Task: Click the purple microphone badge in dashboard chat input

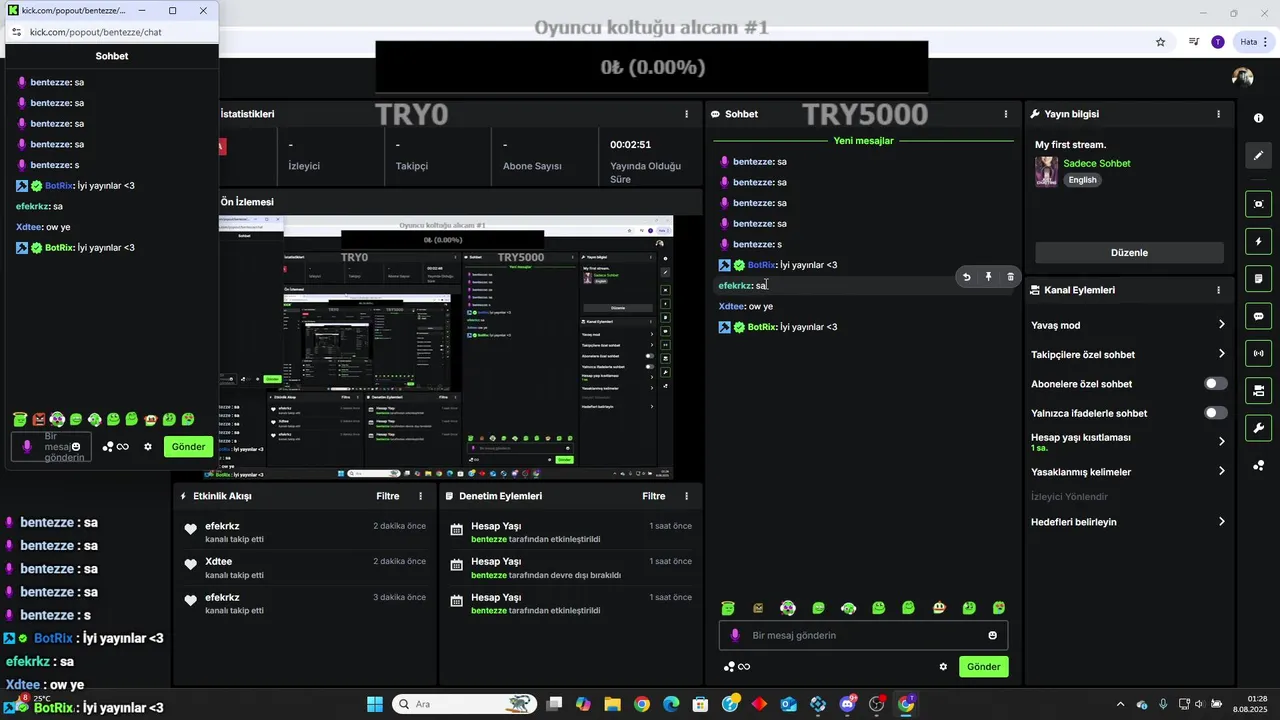Action: click(x=735, y=635)
